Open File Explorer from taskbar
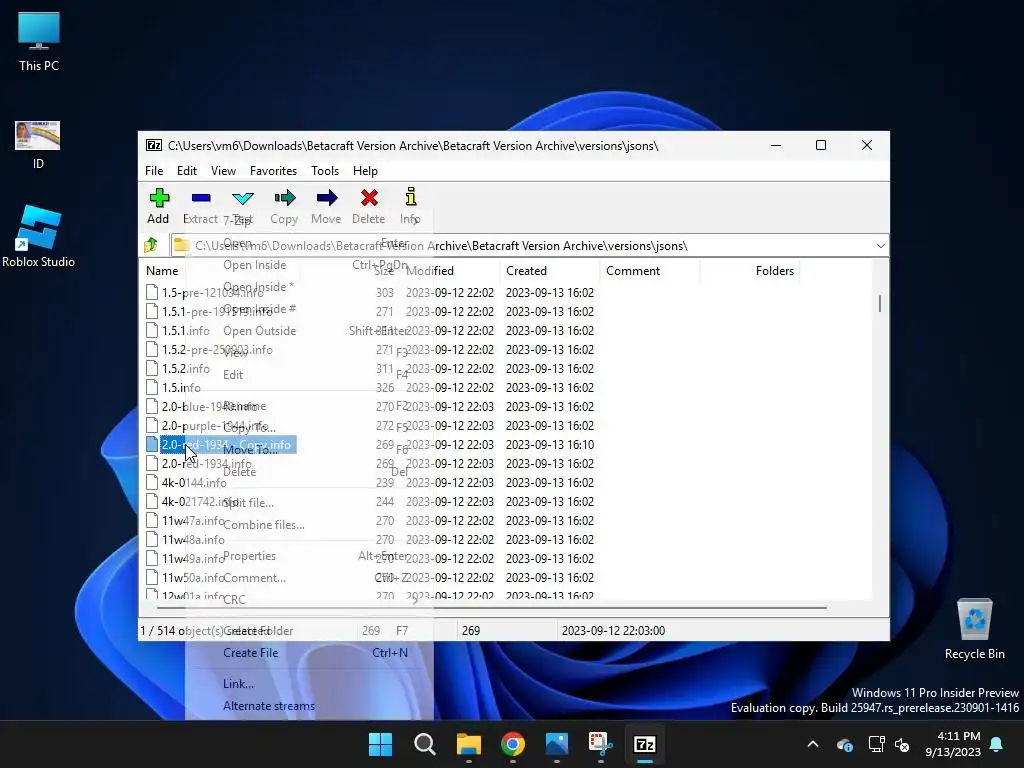The image size is (1024, 768). tap(468, 744)
